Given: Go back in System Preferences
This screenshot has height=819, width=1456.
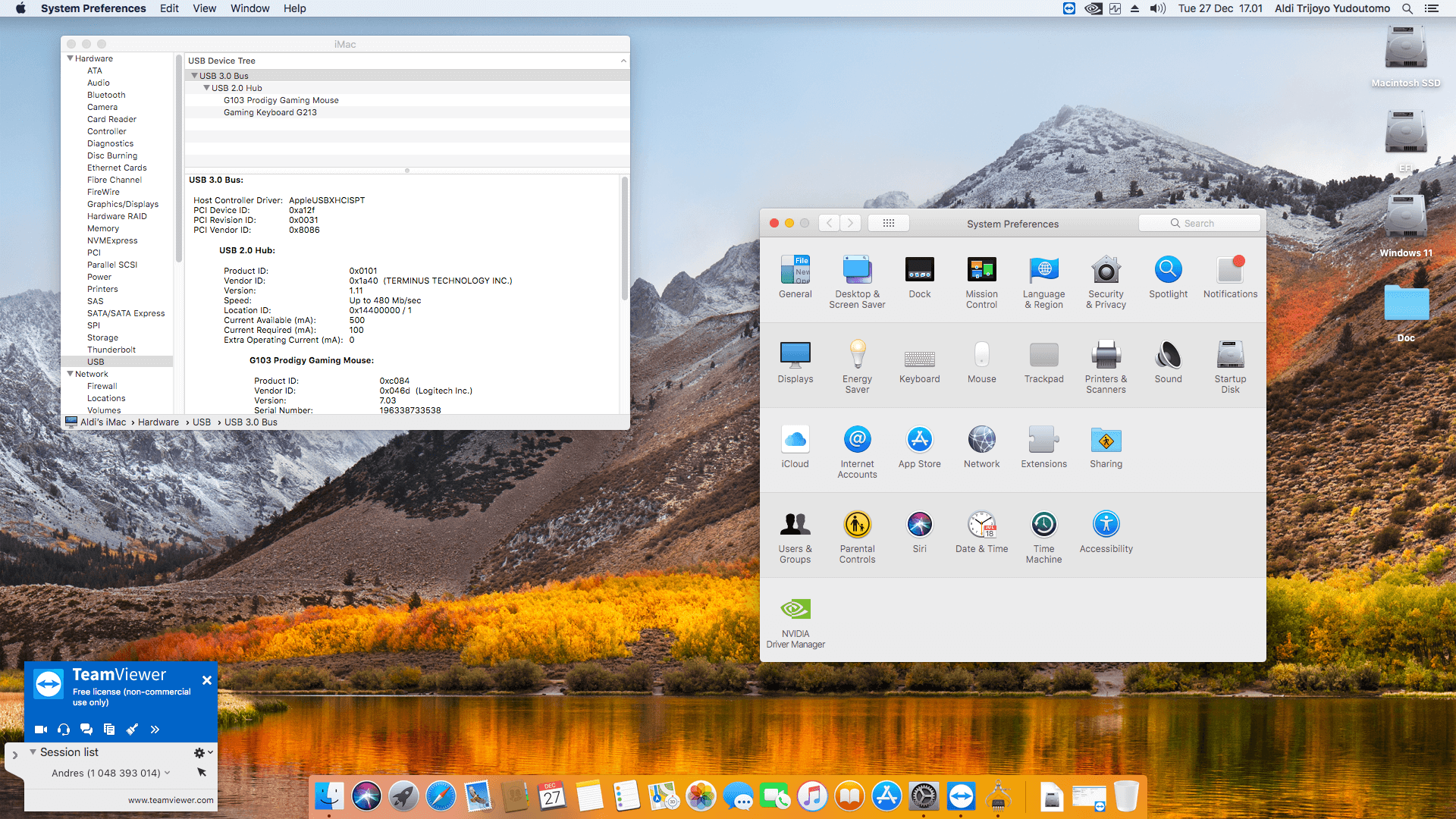Looking at the screenshot, I should 830,223.
